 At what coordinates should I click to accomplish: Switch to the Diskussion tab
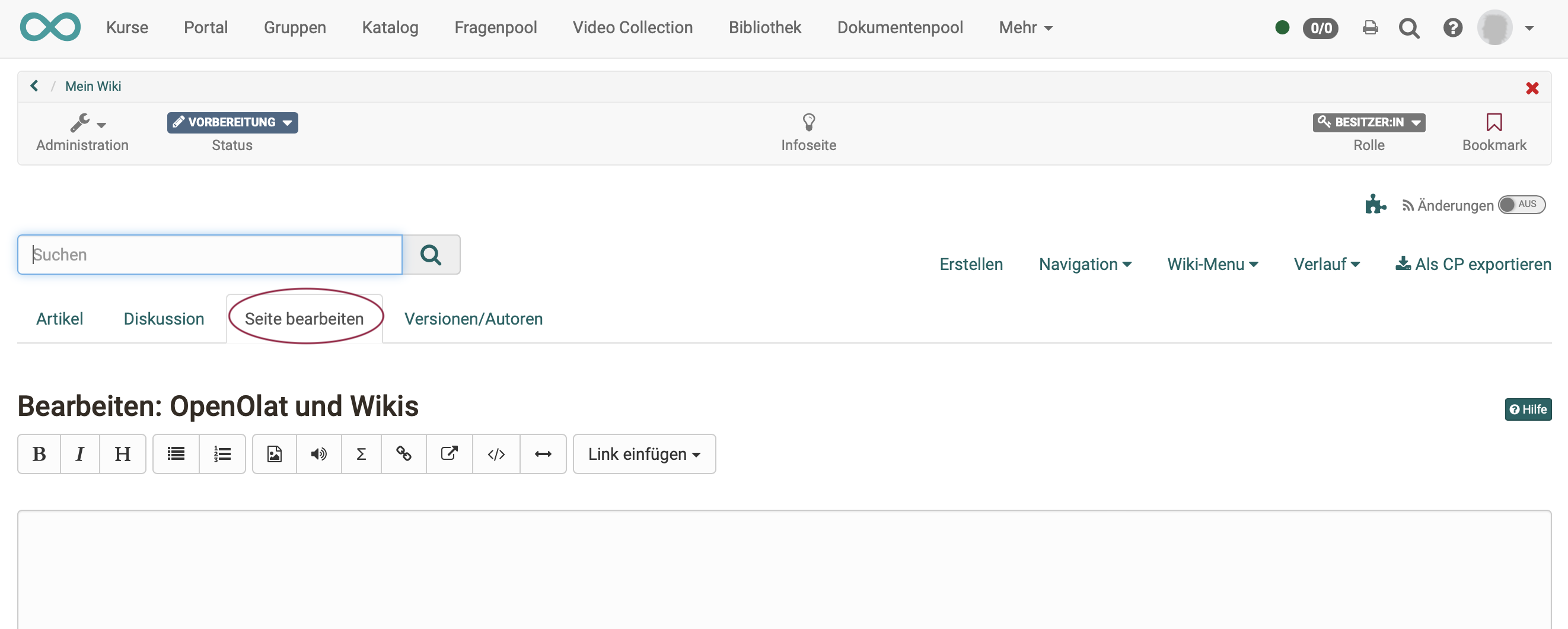[x=164, y=318]
